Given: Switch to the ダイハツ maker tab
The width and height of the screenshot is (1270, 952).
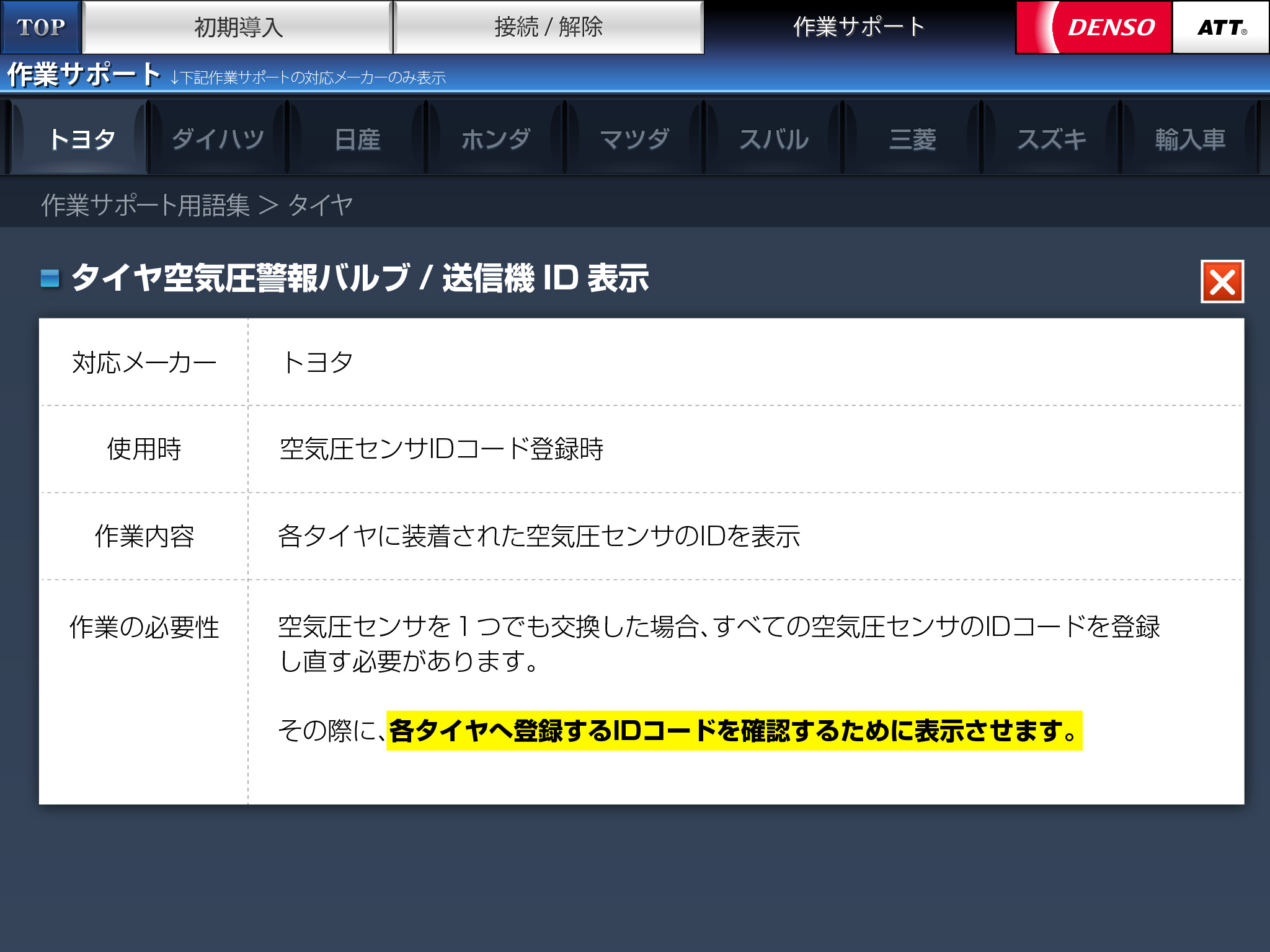Looking at the screenshot, I should click(218, 139).
